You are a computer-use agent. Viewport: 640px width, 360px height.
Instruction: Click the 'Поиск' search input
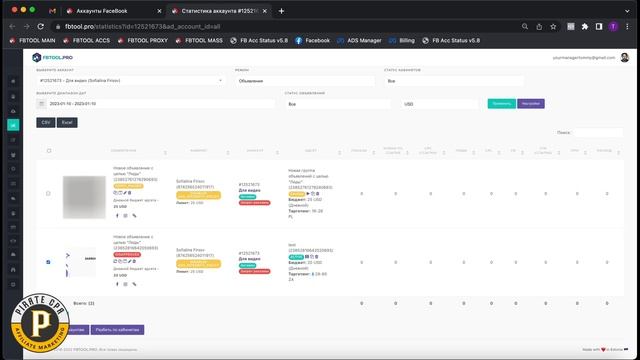coord(598,133)
